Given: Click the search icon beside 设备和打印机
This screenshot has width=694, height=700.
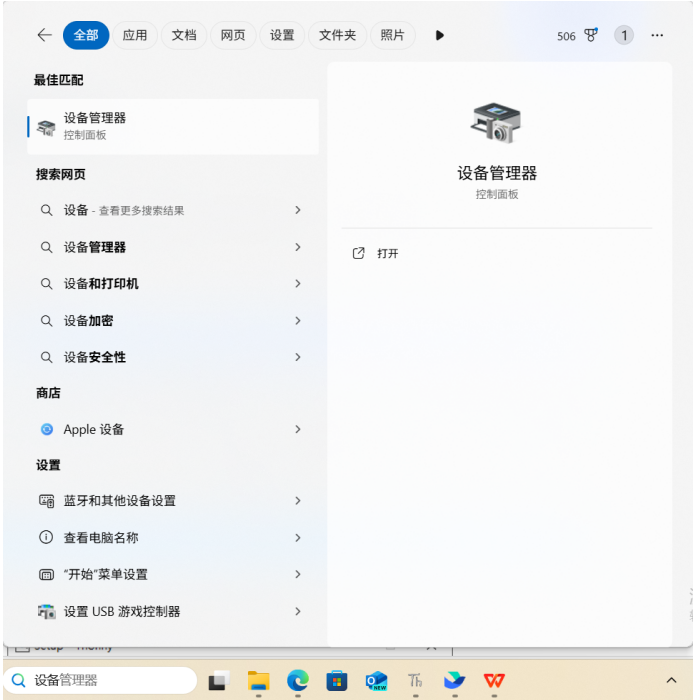Looking at the screenshot, I should coord(46,283).
